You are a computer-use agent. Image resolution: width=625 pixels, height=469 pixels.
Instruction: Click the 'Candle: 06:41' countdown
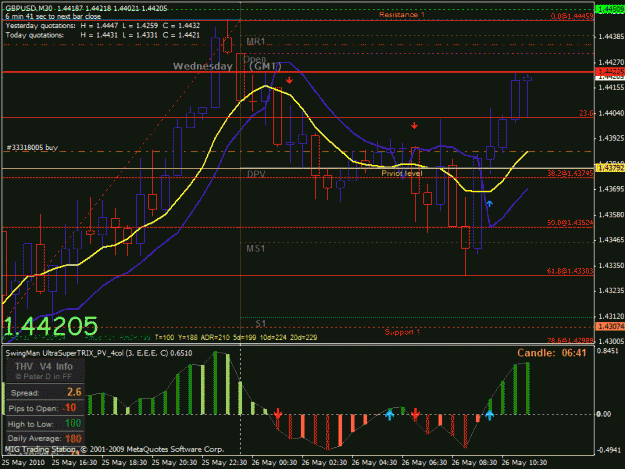[x=552, y=353]
